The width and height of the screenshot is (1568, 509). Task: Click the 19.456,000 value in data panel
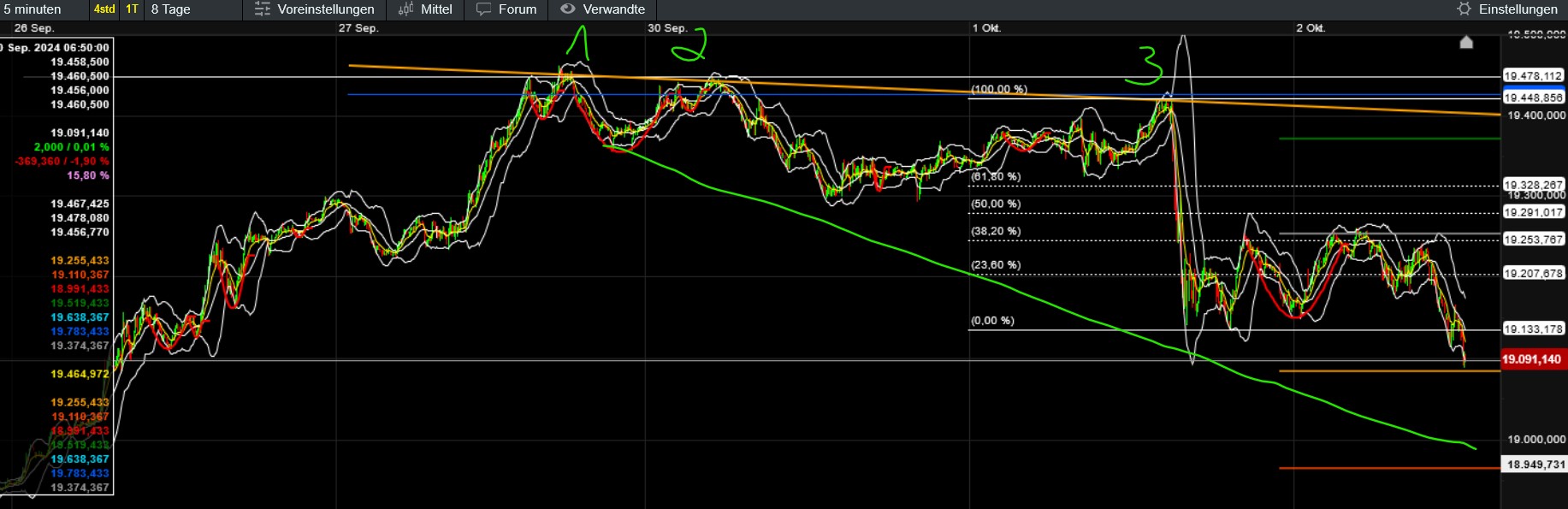tap(80, 90)
